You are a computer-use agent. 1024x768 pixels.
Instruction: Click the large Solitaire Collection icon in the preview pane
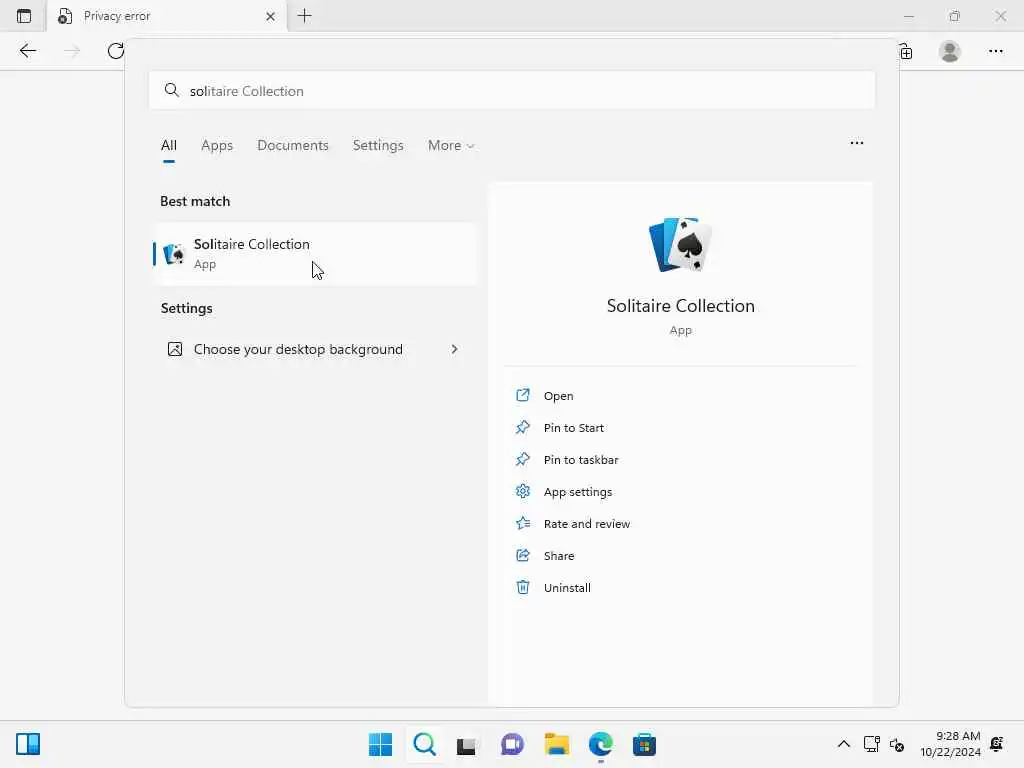[680, 245]
